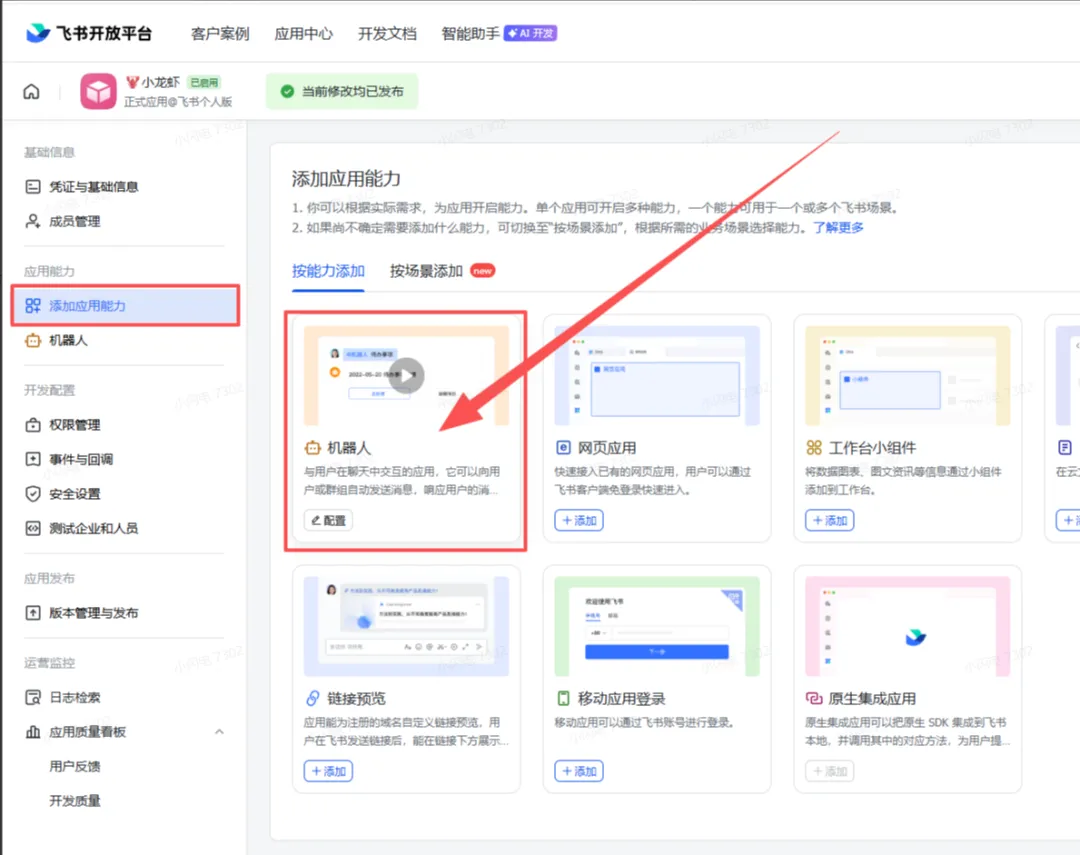Select 成员管理 in the sidebar
Screen dimensions: 1080x855
tap(74, 221)
